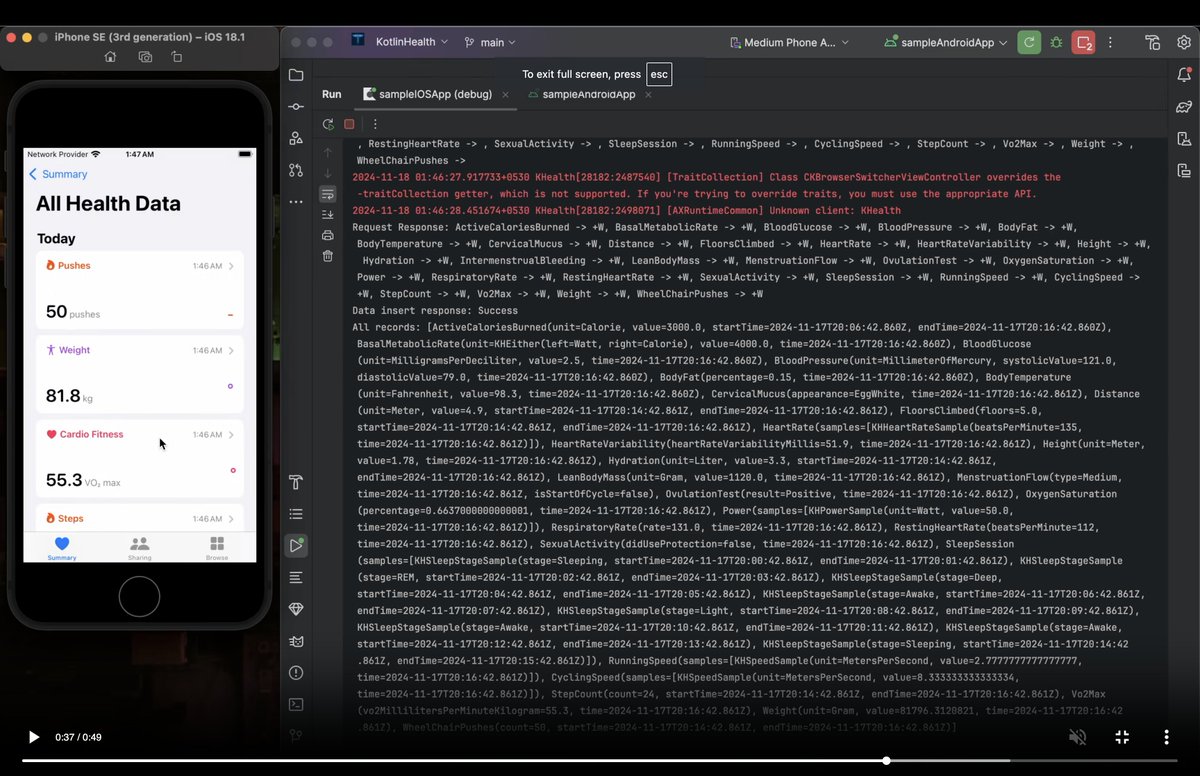Stop the running sampleIOSApp process
Image resolution: width=1200 pixels, height=776 pixels.
point(349,124)
